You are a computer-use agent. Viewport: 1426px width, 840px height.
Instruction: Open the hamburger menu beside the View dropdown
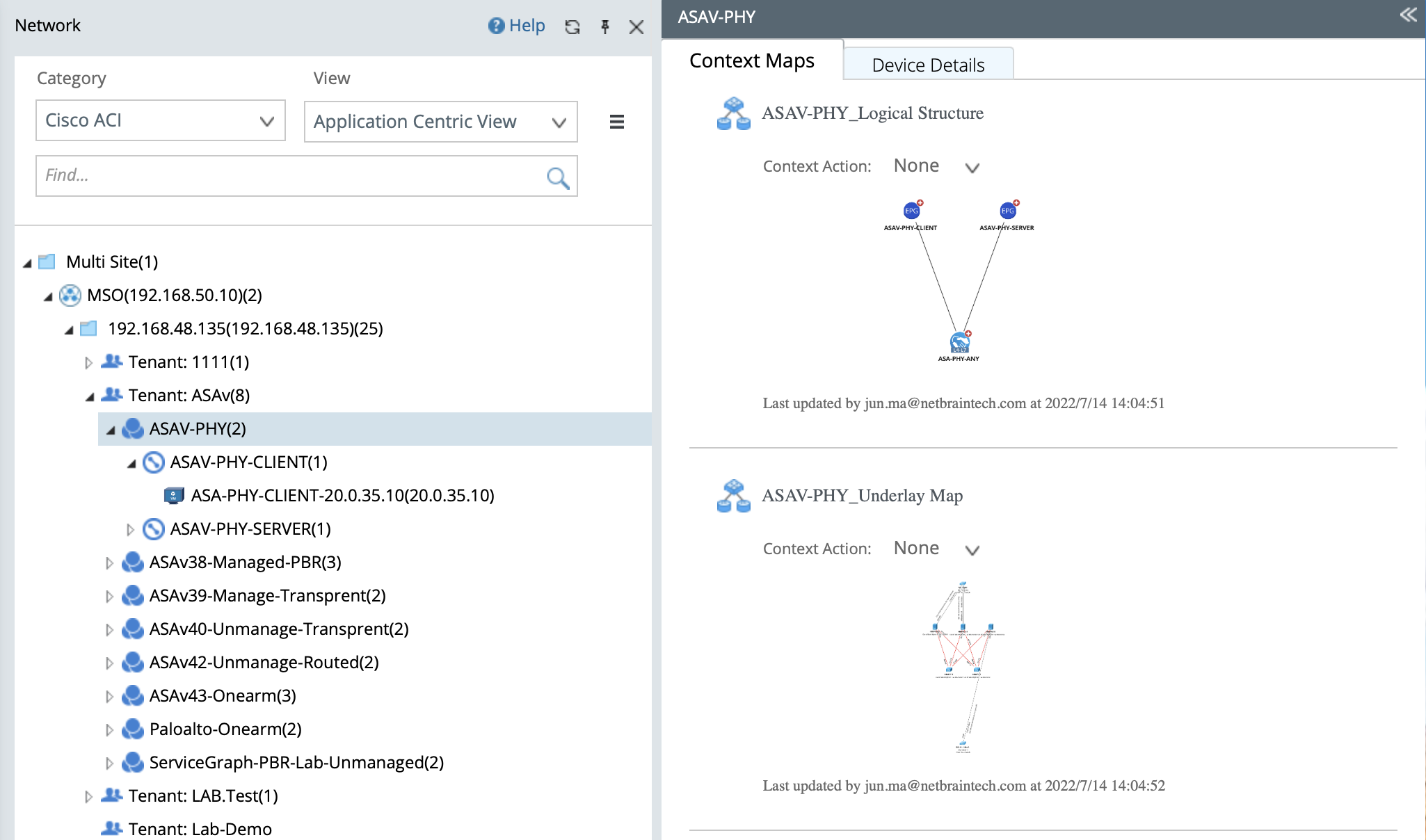pos(616,121)
